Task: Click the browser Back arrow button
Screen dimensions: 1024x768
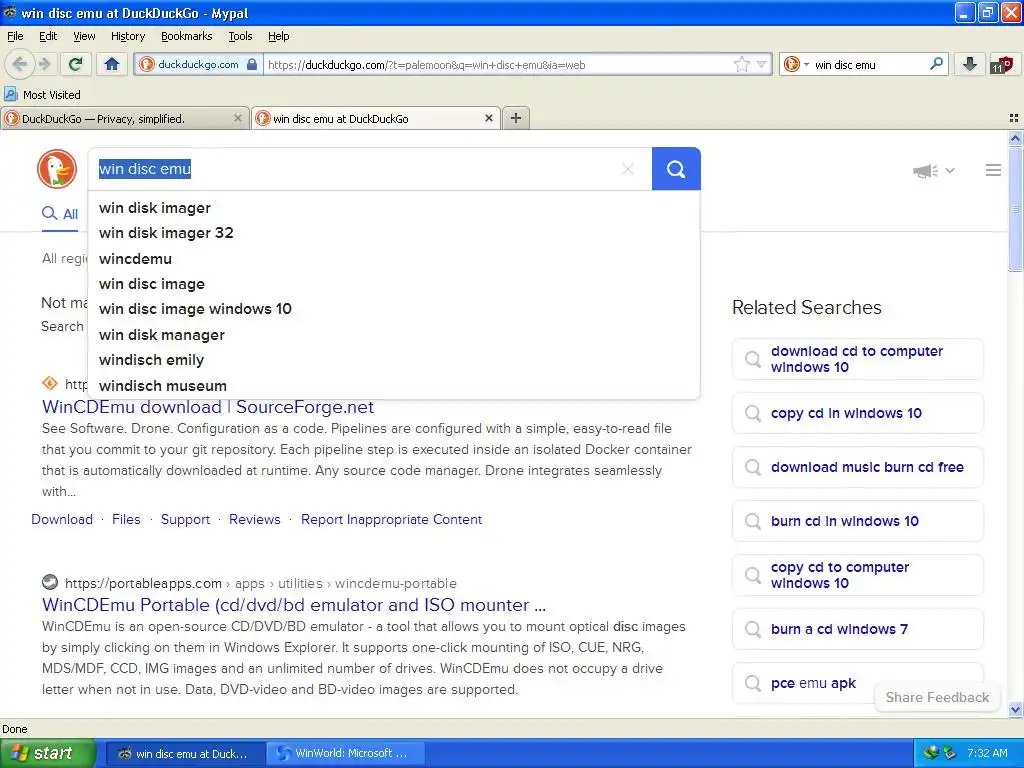Action: 20,64
